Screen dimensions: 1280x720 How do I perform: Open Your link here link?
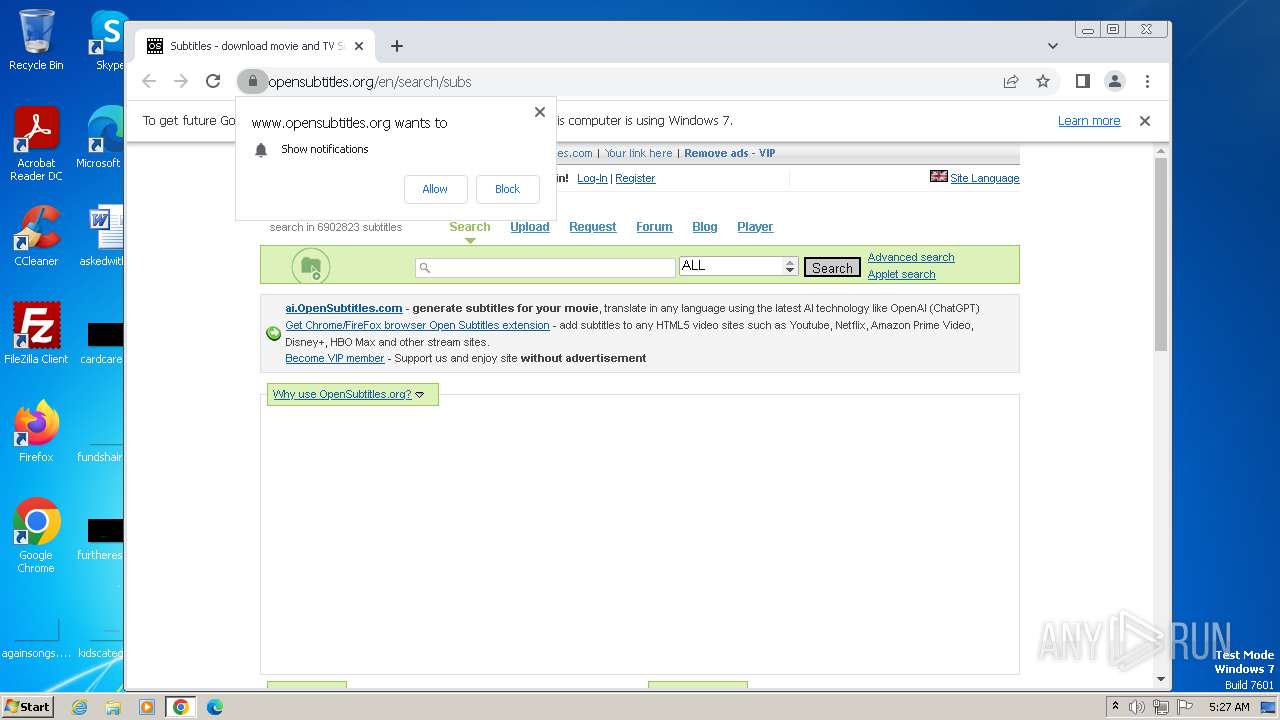(x=638, y=153)
